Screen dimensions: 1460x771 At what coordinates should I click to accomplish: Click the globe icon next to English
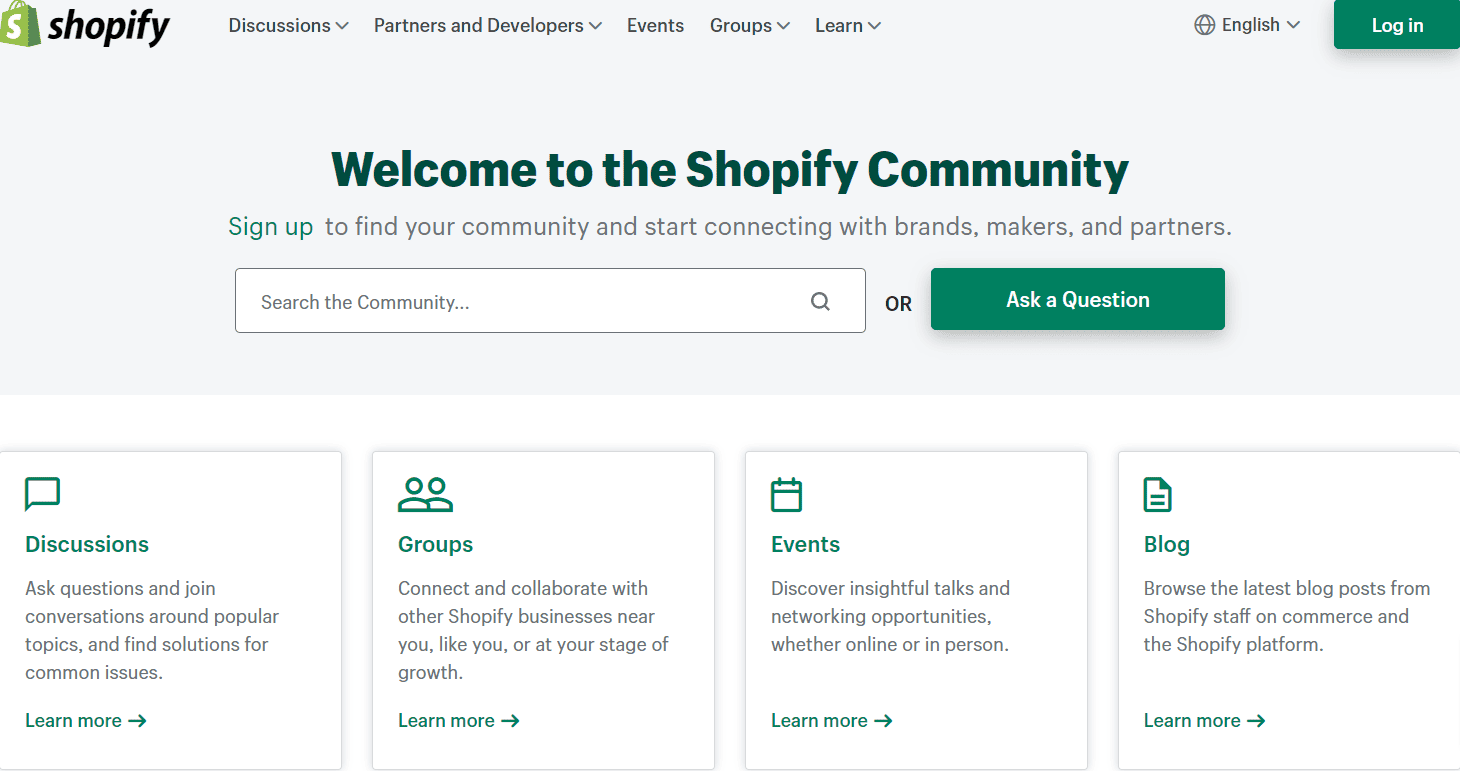coord(1204,24)
